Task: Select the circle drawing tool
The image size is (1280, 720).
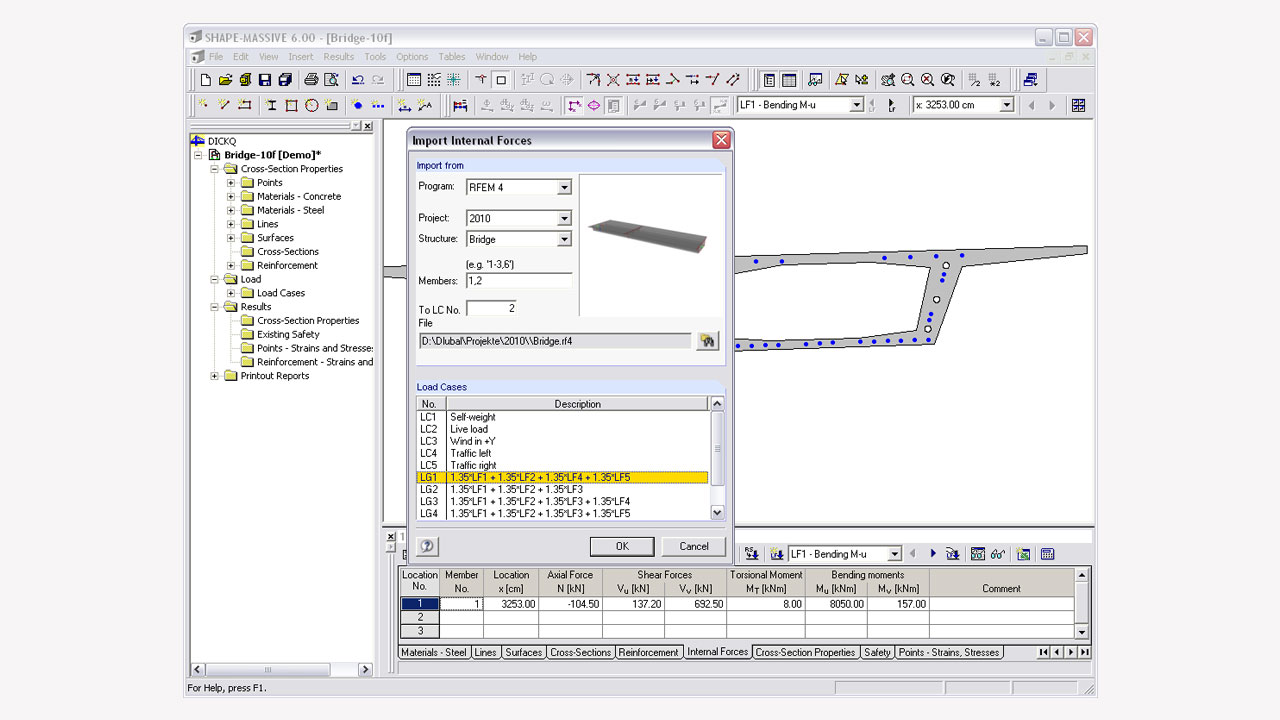Action: click(x=311, y=105)
